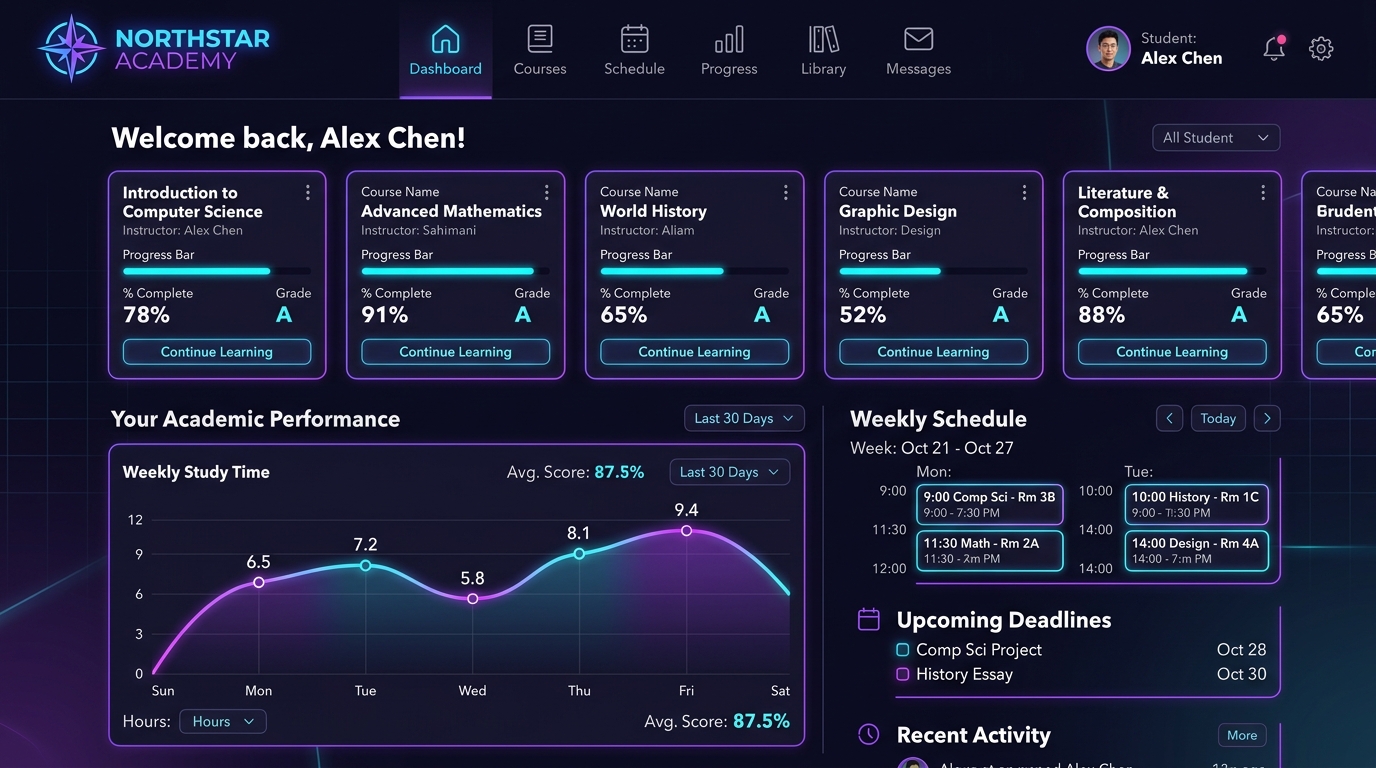Open the Advanced Mathematics card options menu
Image resolution: width=1376 pixels, height=768 pixels.
(x=546, y=192)
